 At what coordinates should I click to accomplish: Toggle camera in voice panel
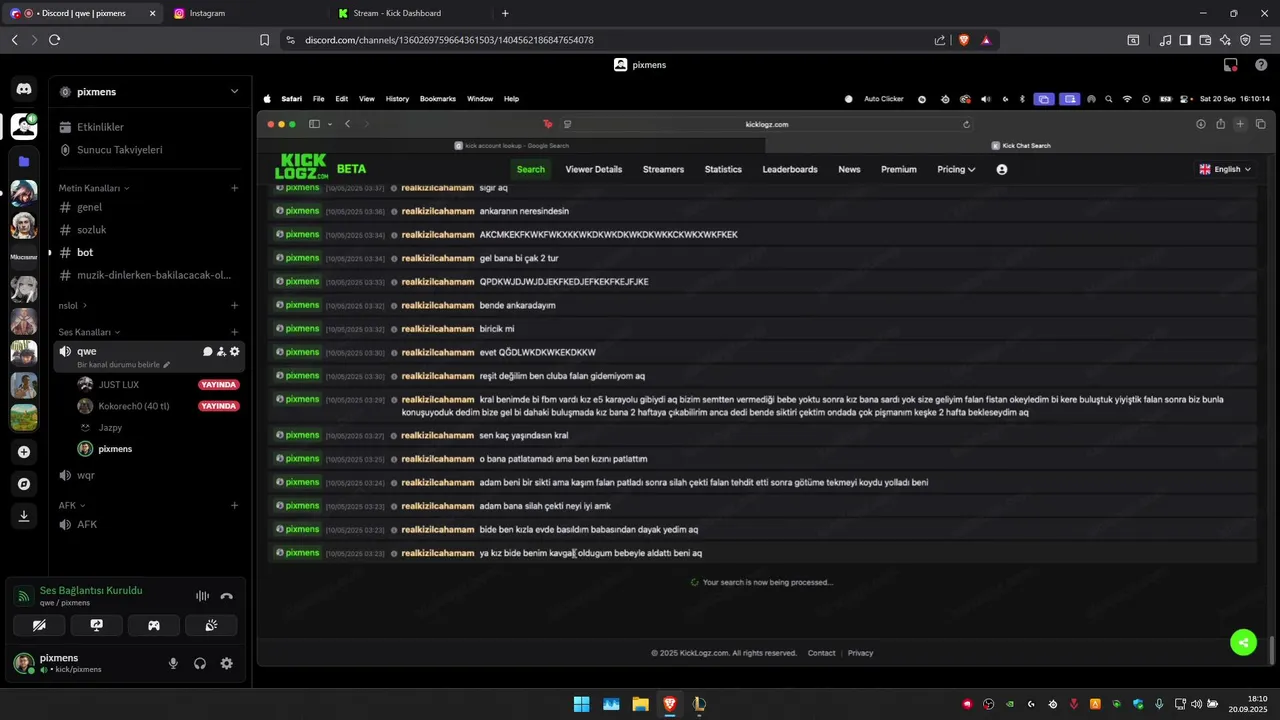point(39,626)
